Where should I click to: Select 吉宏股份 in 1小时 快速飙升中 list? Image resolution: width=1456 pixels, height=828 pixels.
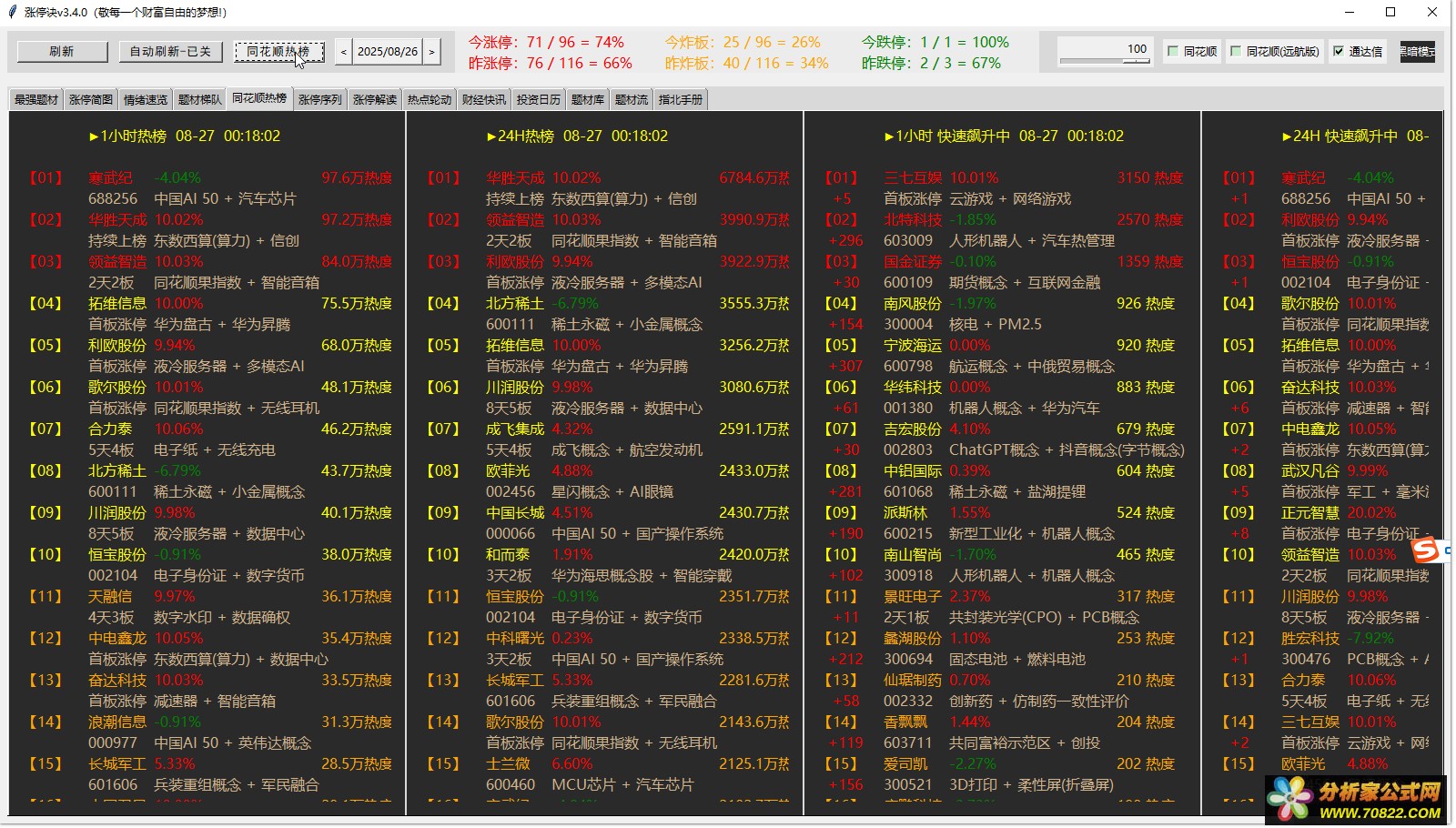pyautogui.click(x=913, y=429)
